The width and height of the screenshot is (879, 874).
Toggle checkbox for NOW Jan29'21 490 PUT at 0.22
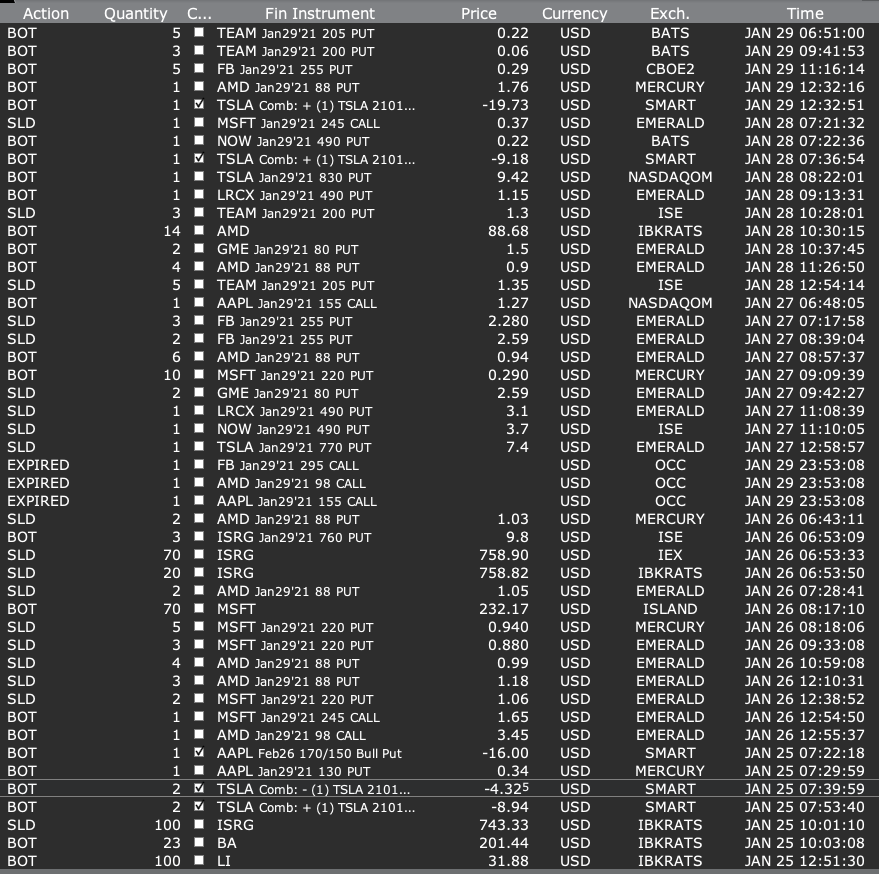point(199,140)
